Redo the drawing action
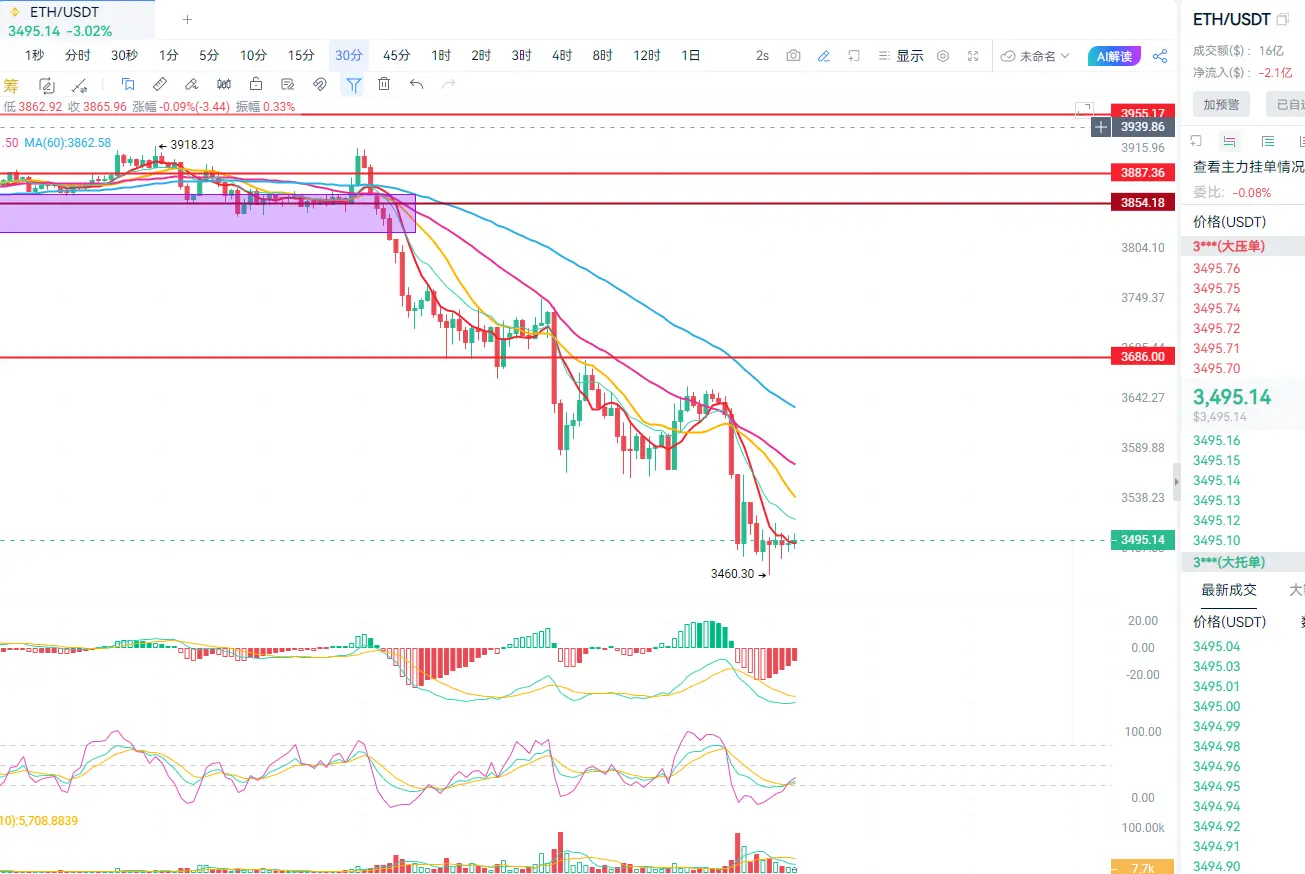This screenshot has height=874, width=1305. (449, 84)
